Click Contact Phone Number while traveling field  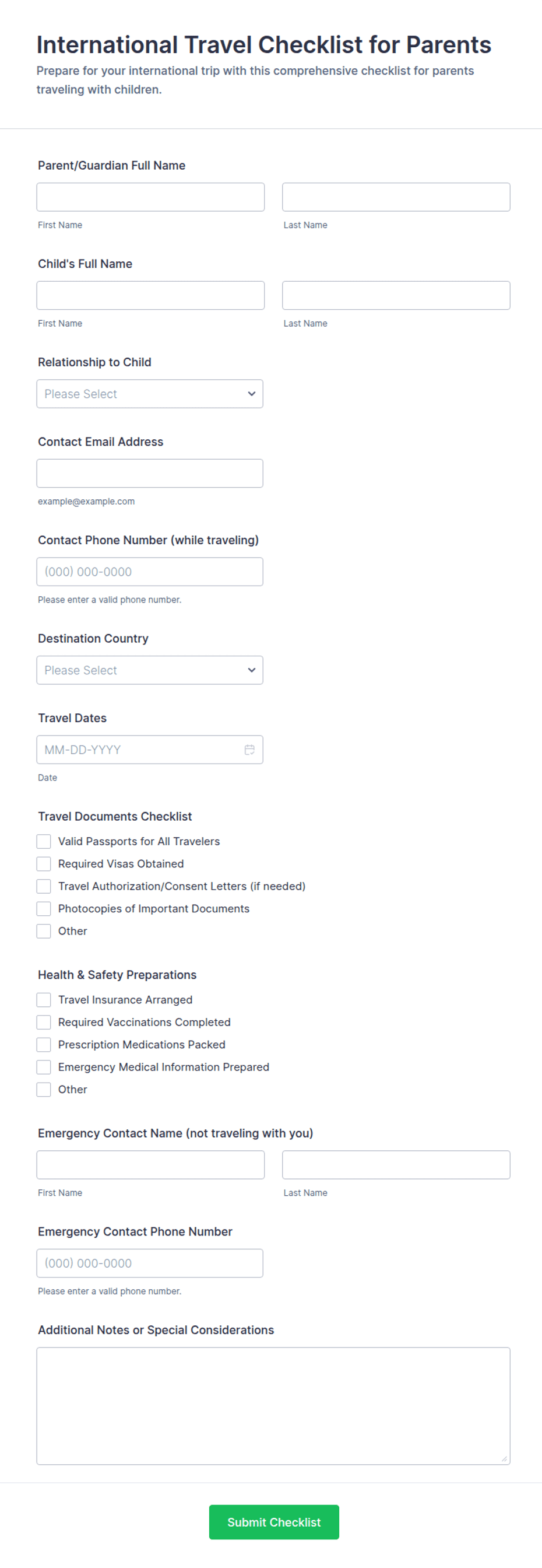[150, 572]
